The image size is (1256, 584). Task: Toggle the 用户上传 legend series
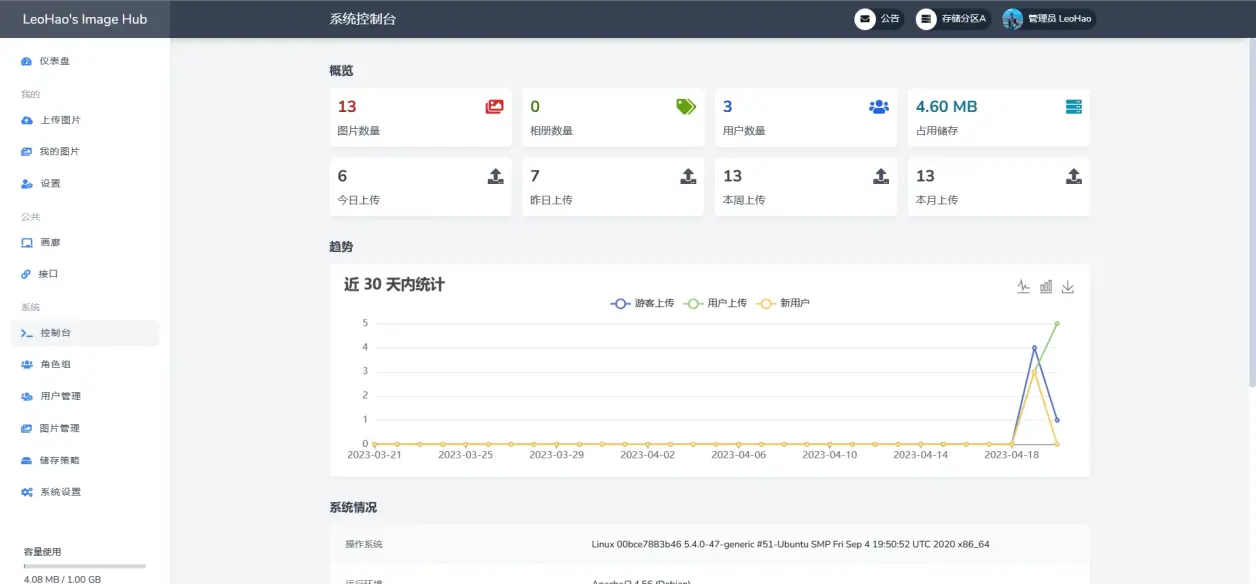[x=715, y=303]
